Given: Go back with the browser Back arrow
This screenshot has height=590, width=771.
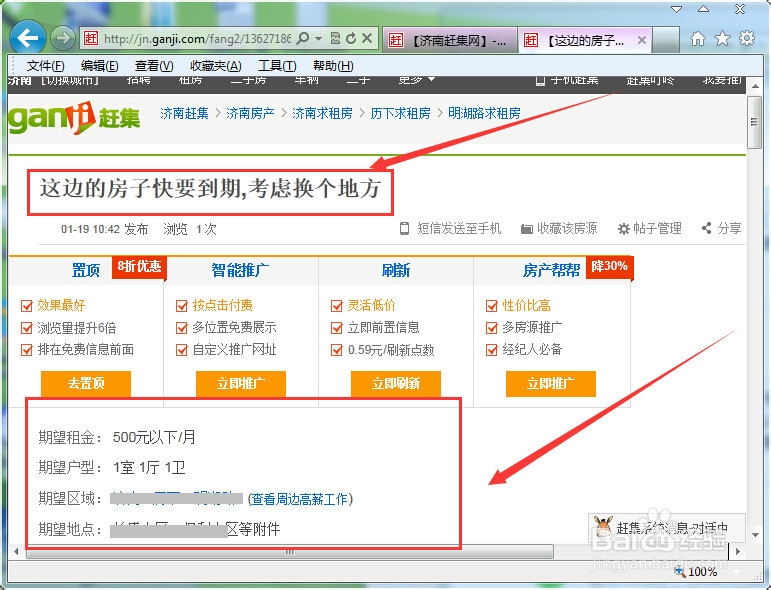Looking at the screenshot, I should tap(28, 37).
